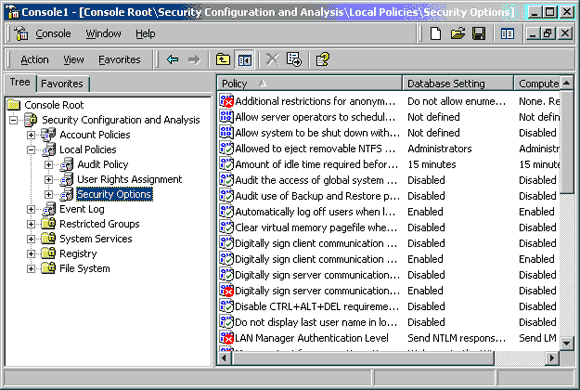Click the Registry folder icon
Image resolution: width=580 pixels, height=390 pixels.
tap(48, 253)
